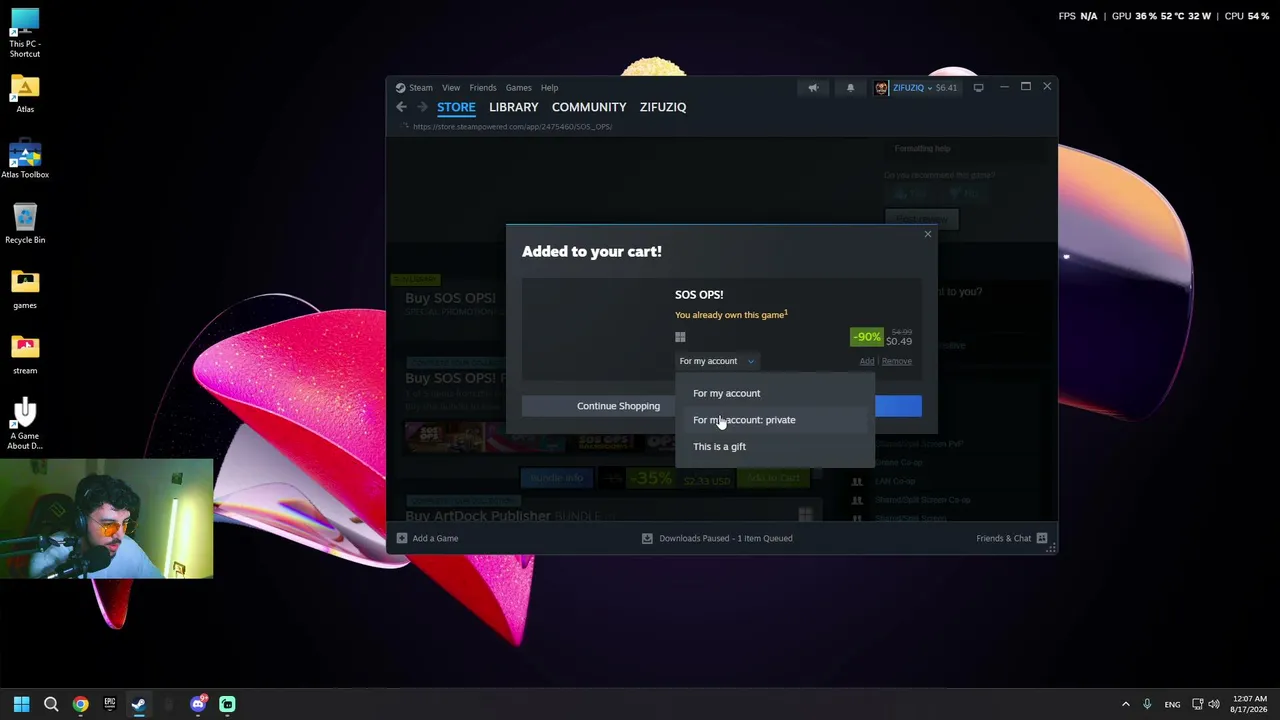The height and width of the screenshot is (720, 1280).
Task: Open the taskbar clock and date
Action: [1251, 704]
